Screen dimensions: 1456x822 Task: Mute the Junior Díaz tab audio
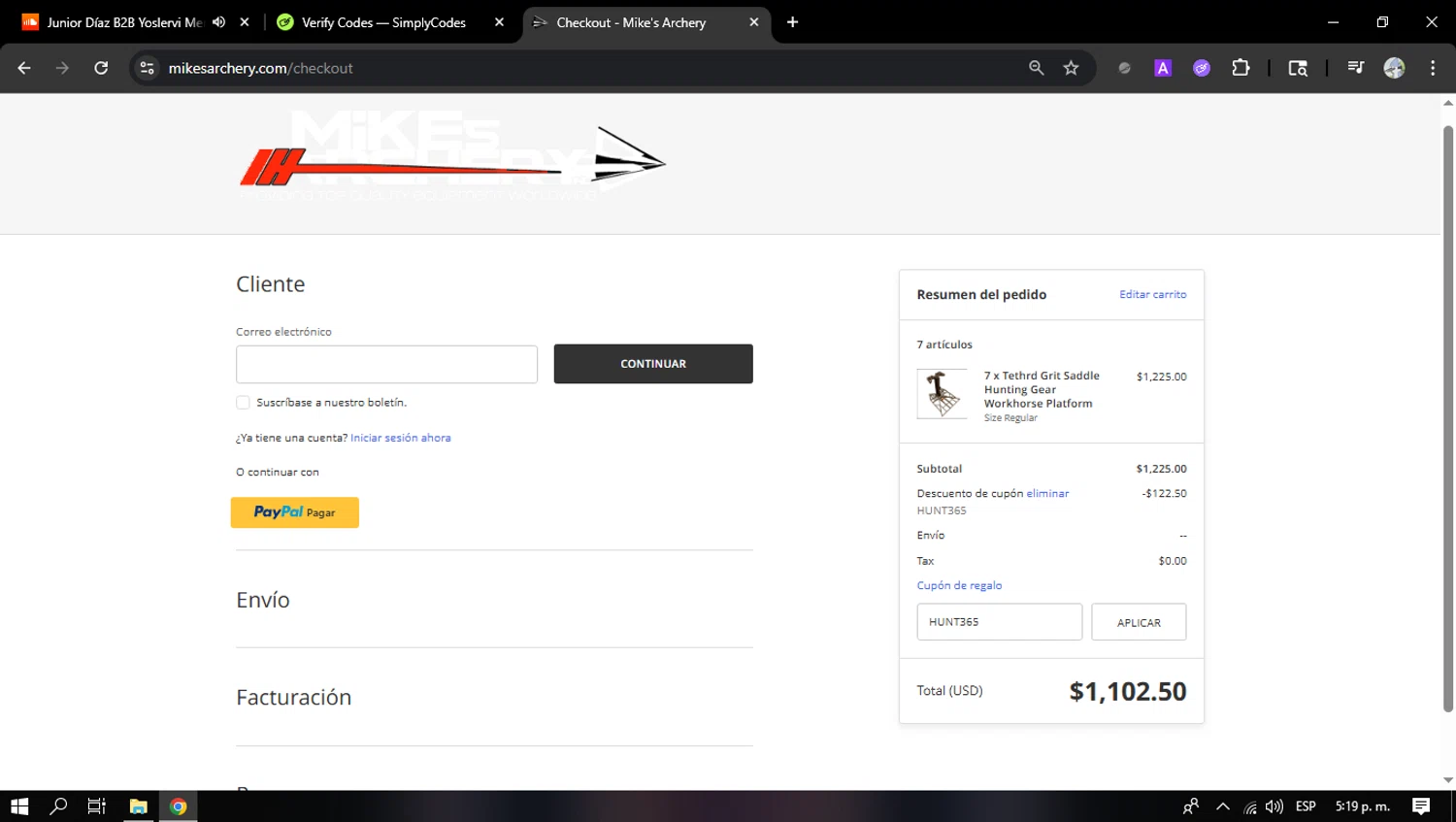click(x=218, y=21)
